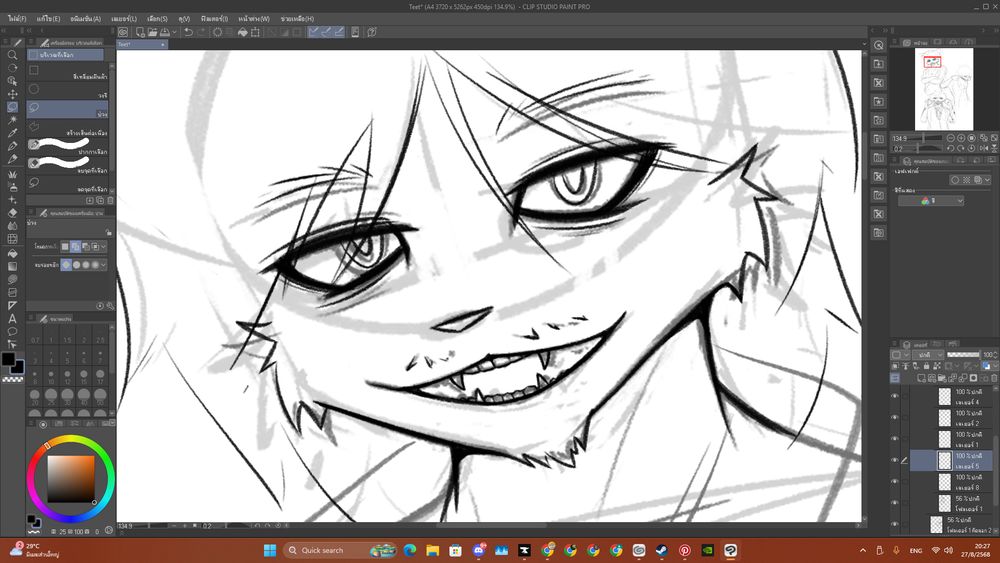Select layer row เลเยอร์ 8

coord(951,482)
